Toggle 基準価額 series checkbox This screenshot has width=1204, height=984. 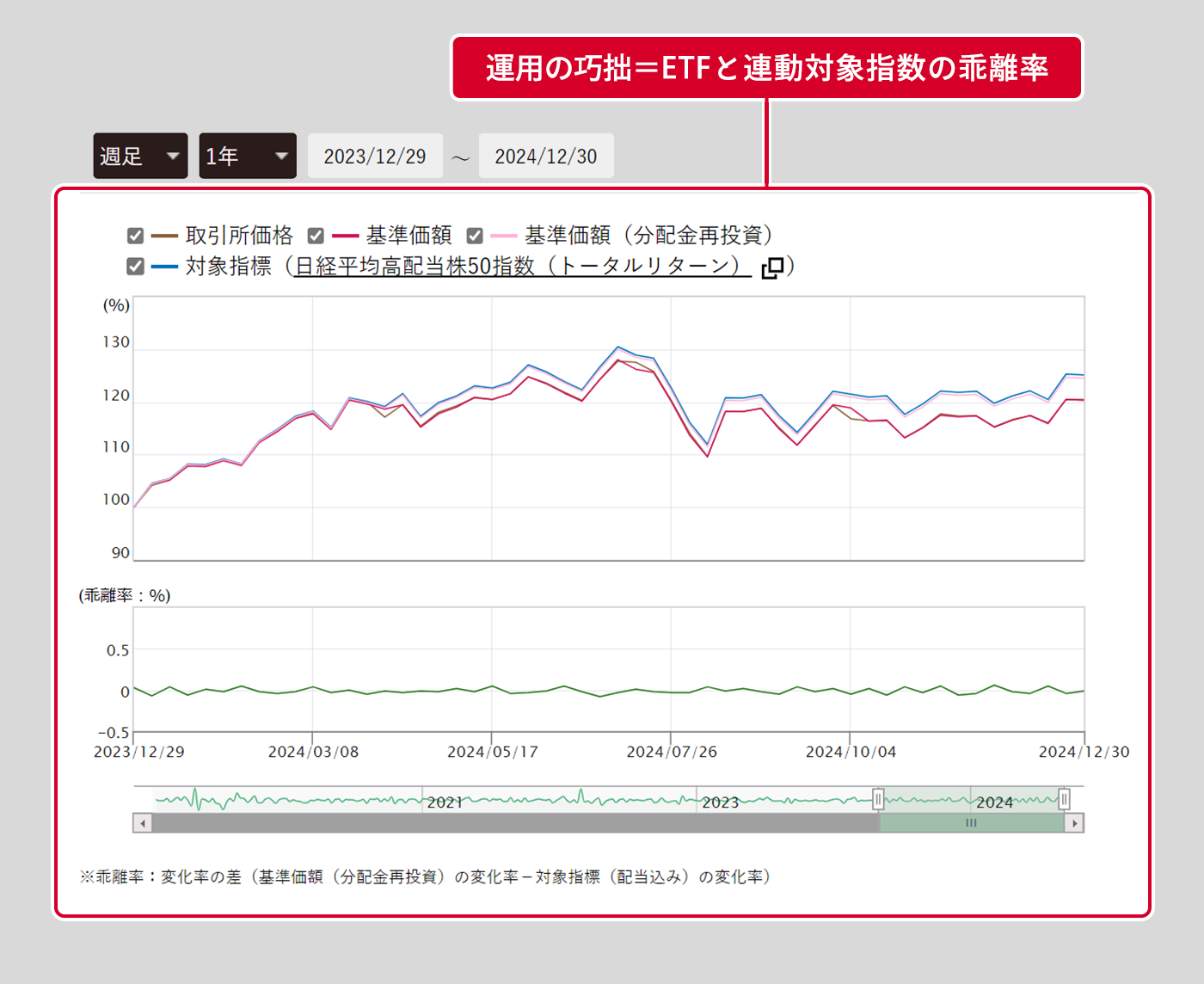click(316, 236)
